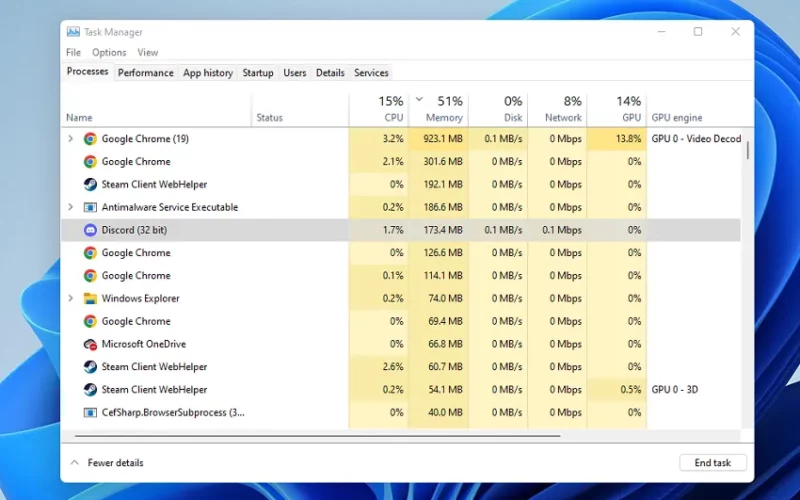Click the 923.1 MB memory cell
800x500 pixels.
[x=439, y=139]
